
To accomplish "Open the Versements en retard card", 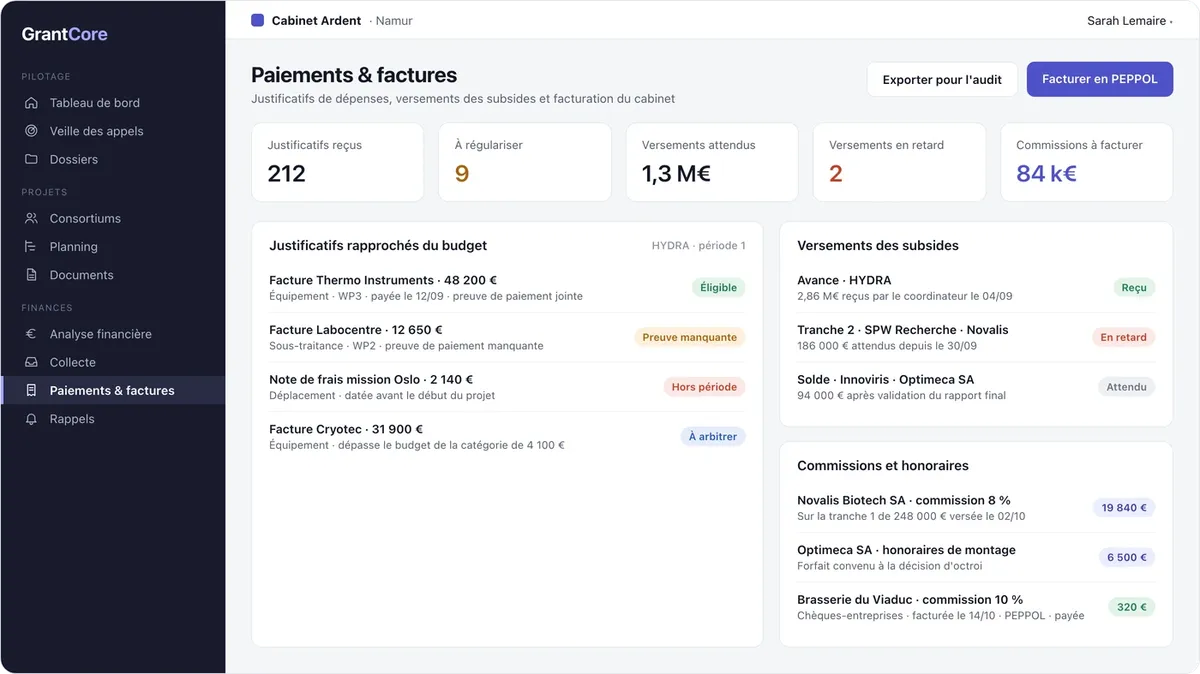I will click(899, 162).
